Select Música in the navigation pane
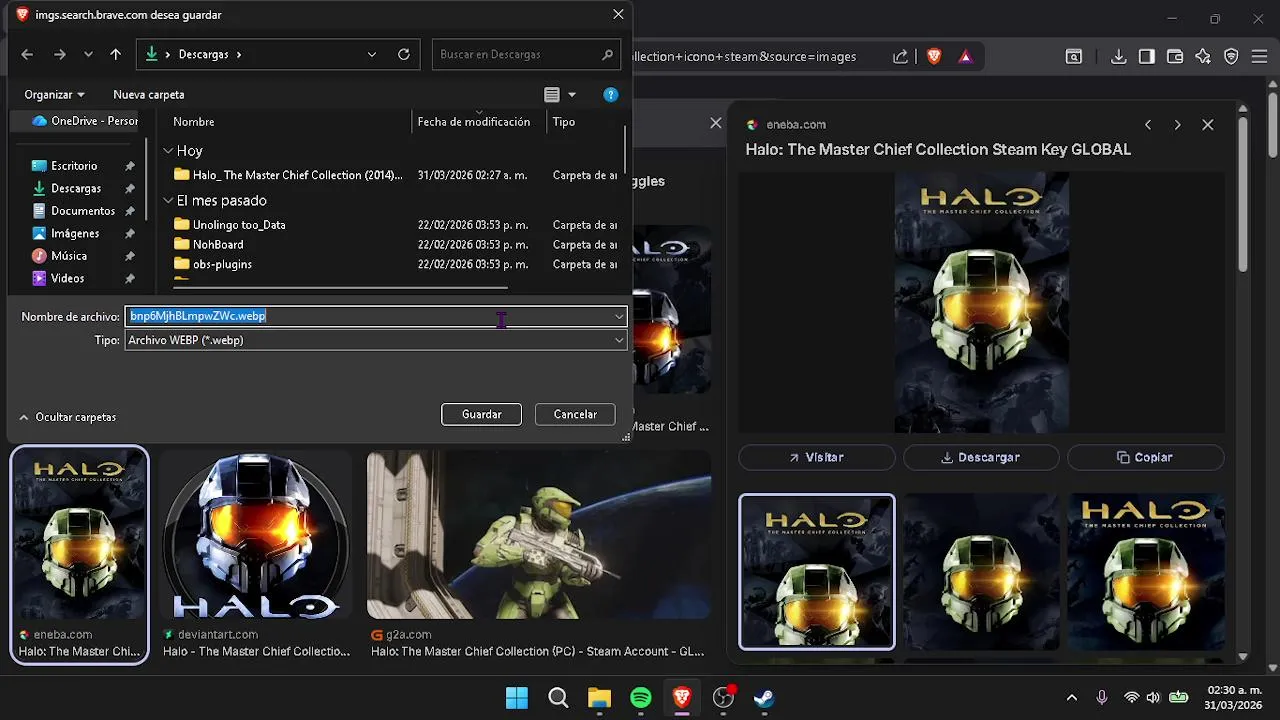The width and height of the screenshot is (1280, 720). pos(69,256)
